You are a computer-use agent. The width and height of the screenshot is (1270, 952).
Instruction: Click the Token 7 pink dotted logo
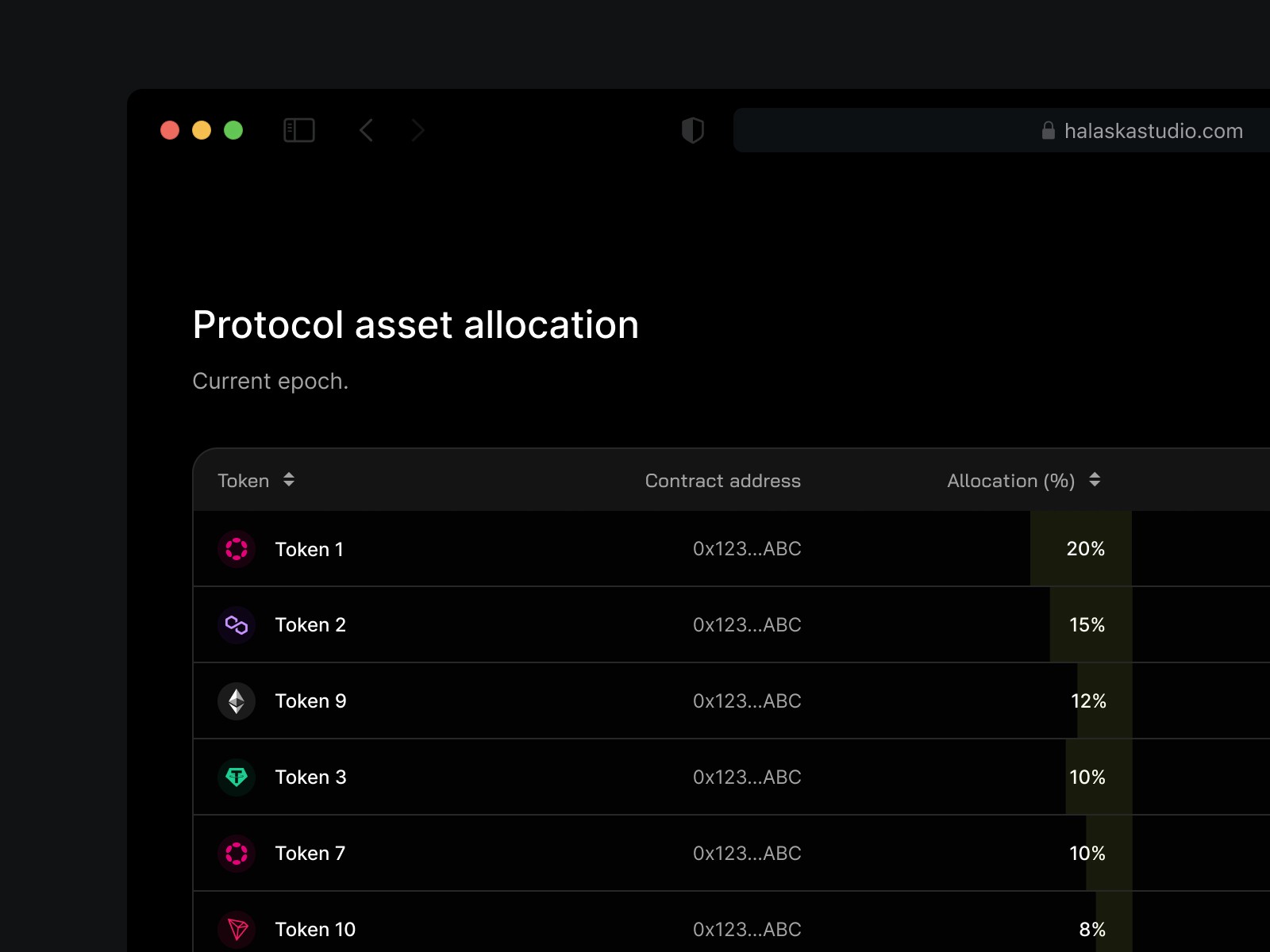(x=237, y=854)
